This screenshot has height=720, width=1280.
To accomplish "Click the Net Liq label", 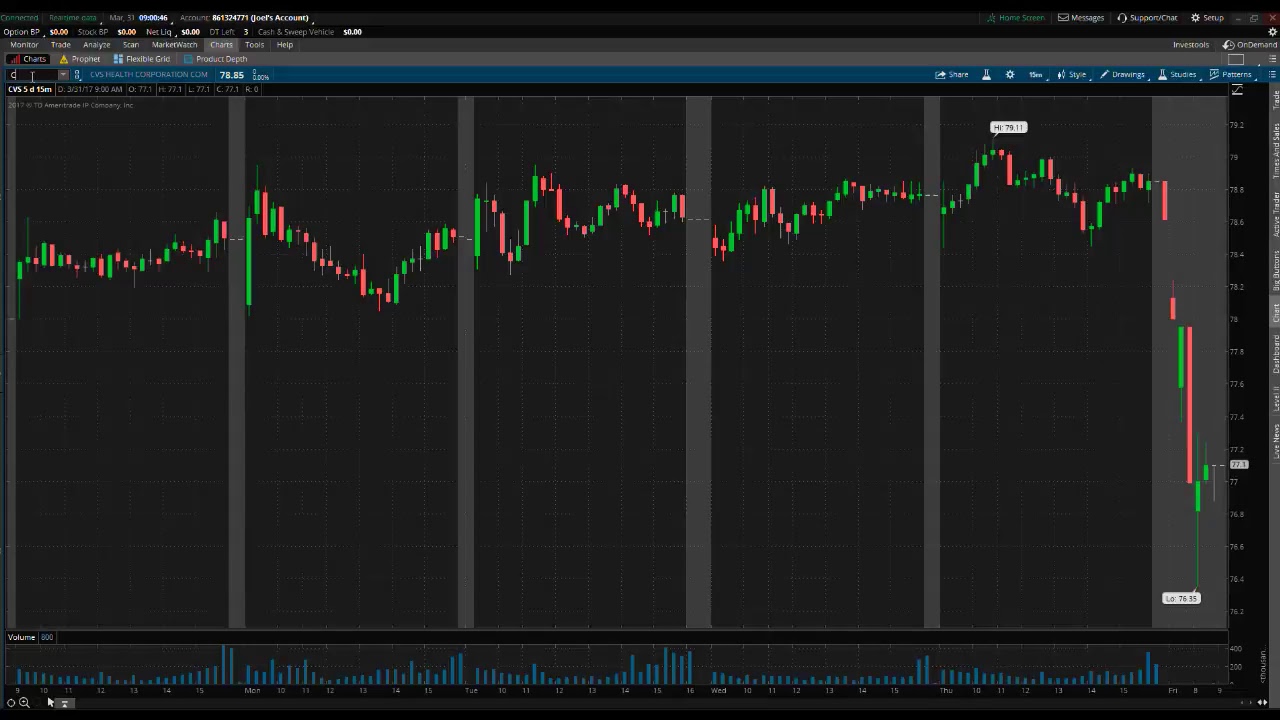I will click(x=158, y=32).
